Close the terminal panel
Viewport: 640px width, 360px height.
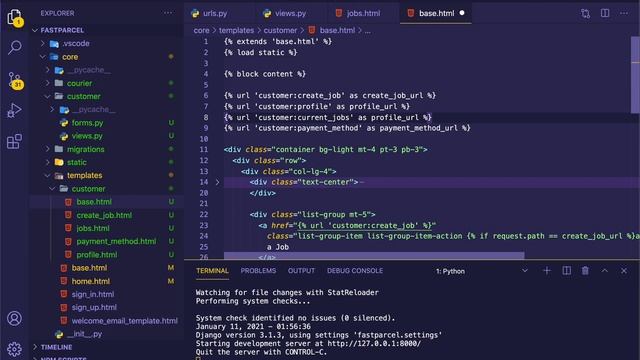point(624,271)
